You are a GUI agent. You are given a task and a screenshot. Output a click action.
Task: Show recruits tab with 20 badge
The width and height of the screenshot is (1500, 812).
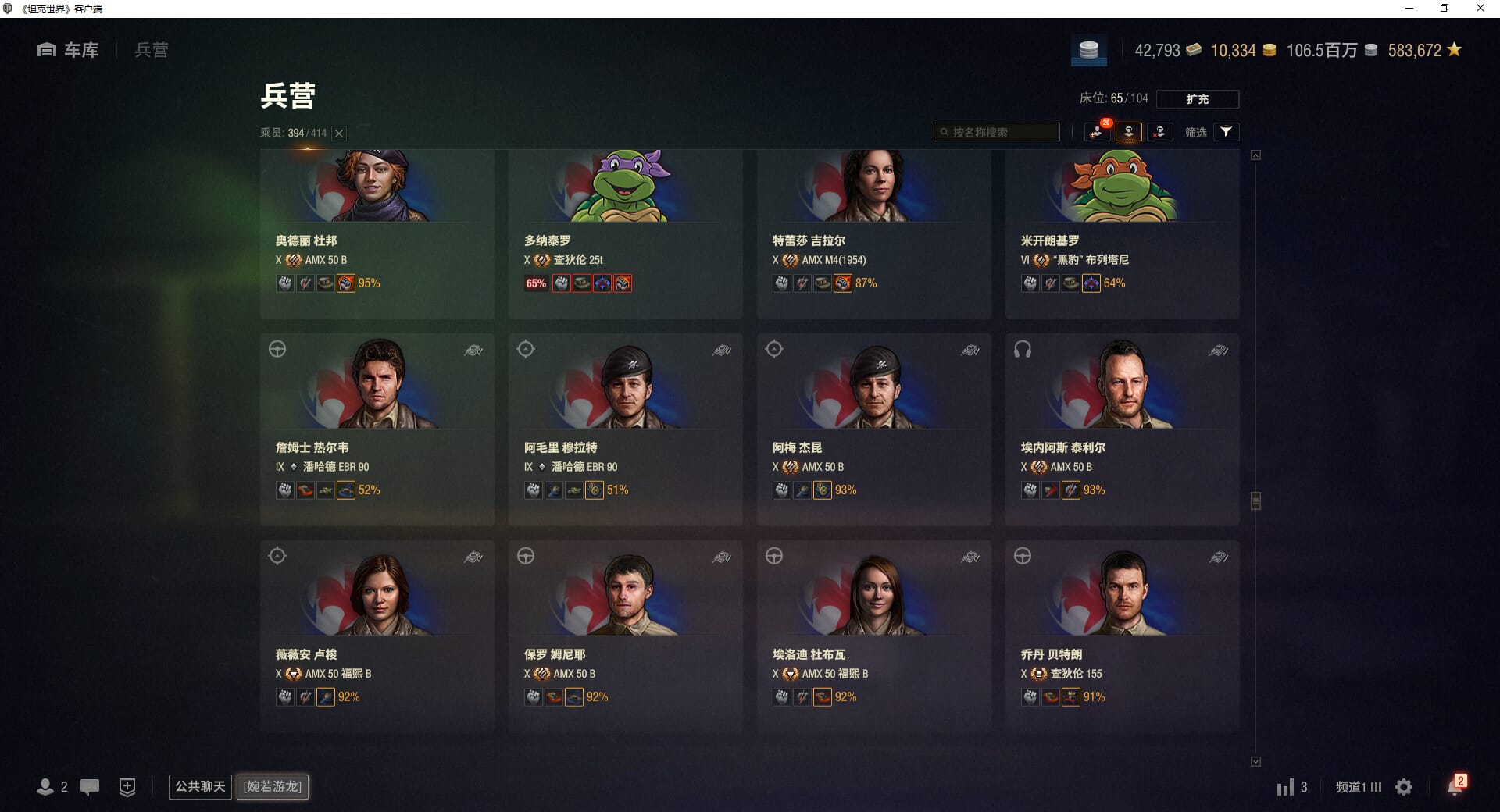1098,132
